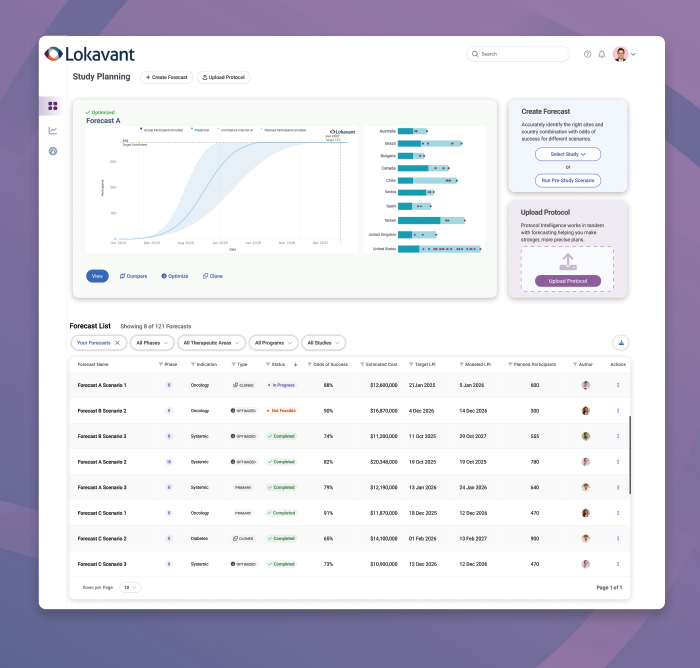Filter the Author column

pyautogui.click(x=575, y=364)
